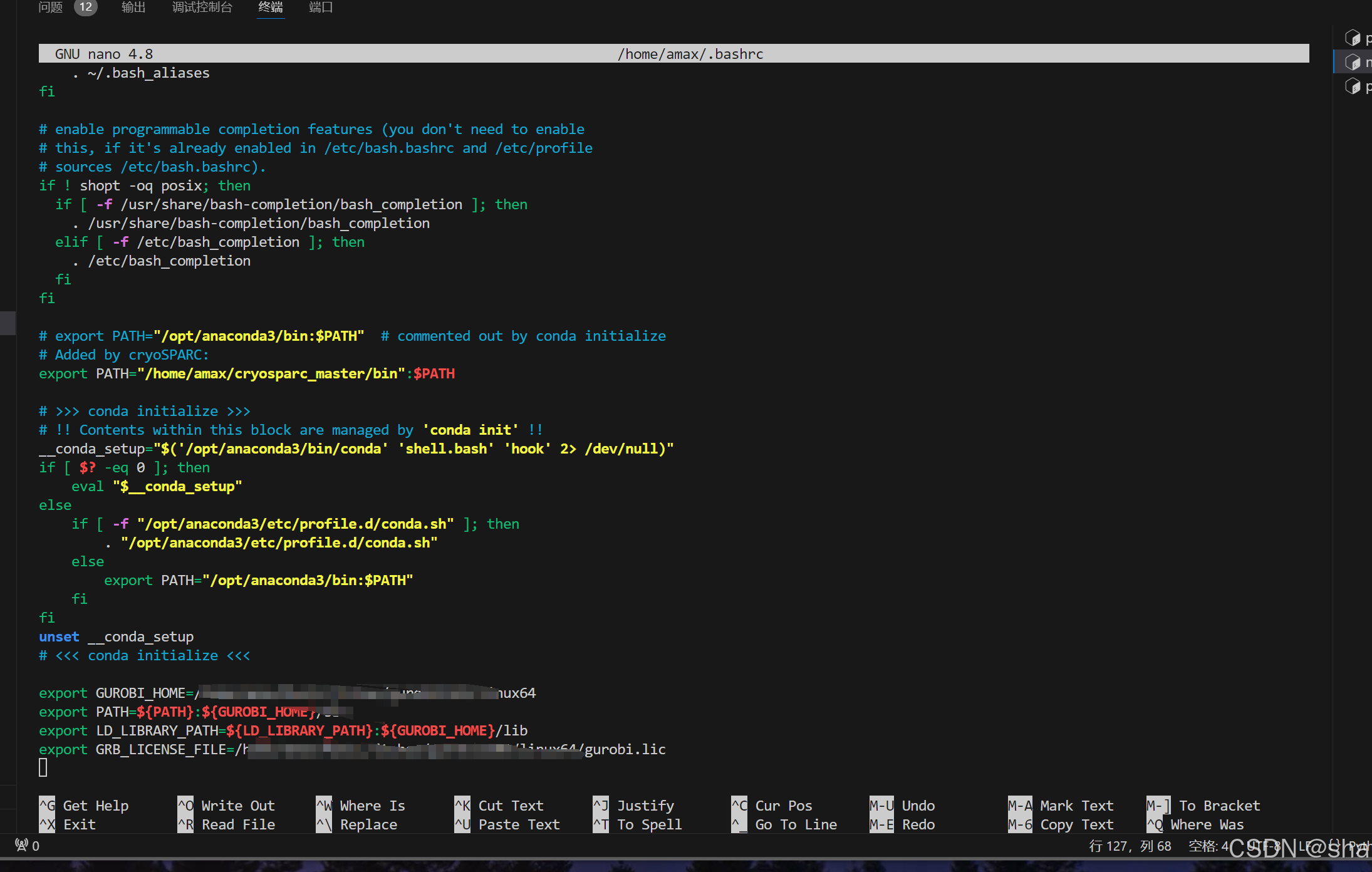Click the nano title bar showing /home/amax/.bashrc
This screenshot has height=872, width=1372.
coord(690,54)
